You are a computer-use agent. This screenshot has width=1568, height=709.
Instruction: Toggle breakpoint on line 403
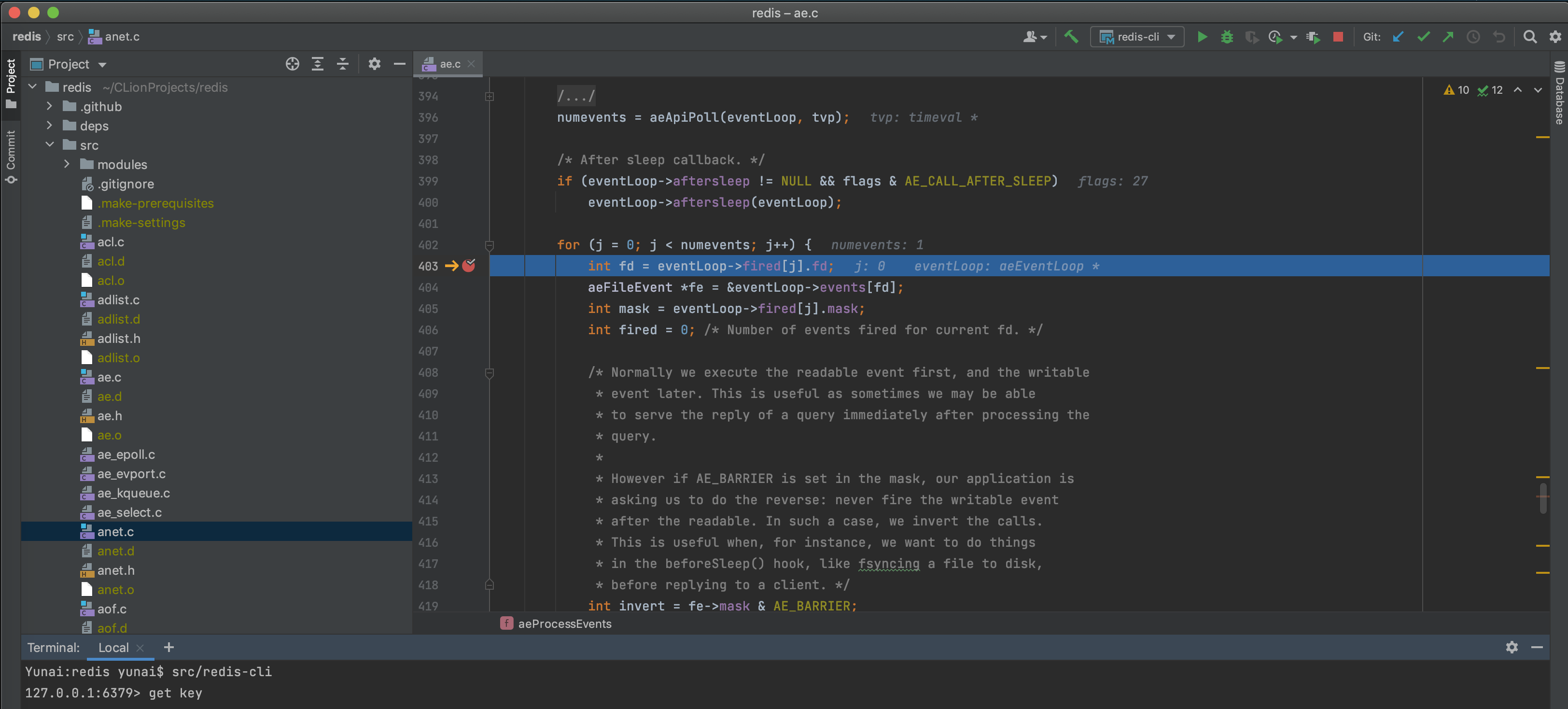(x=469, y=266)
